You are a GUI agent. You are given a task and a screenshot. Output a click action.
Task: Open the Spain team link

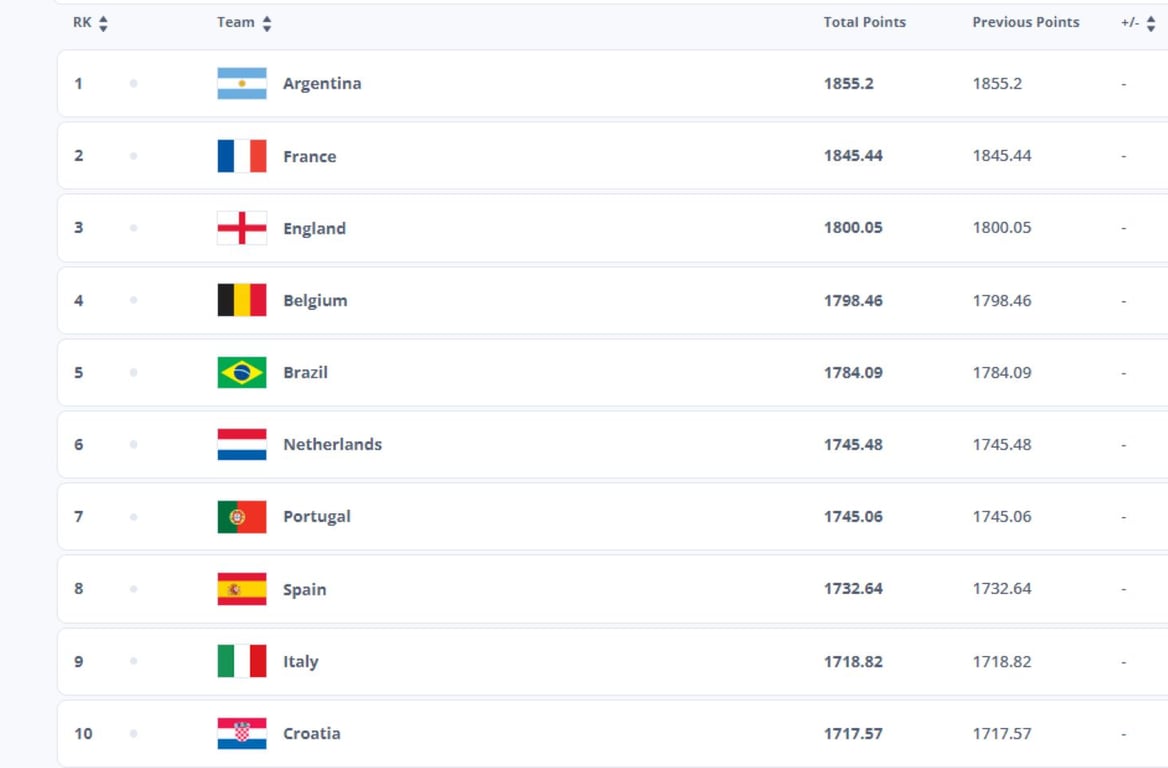304,589
